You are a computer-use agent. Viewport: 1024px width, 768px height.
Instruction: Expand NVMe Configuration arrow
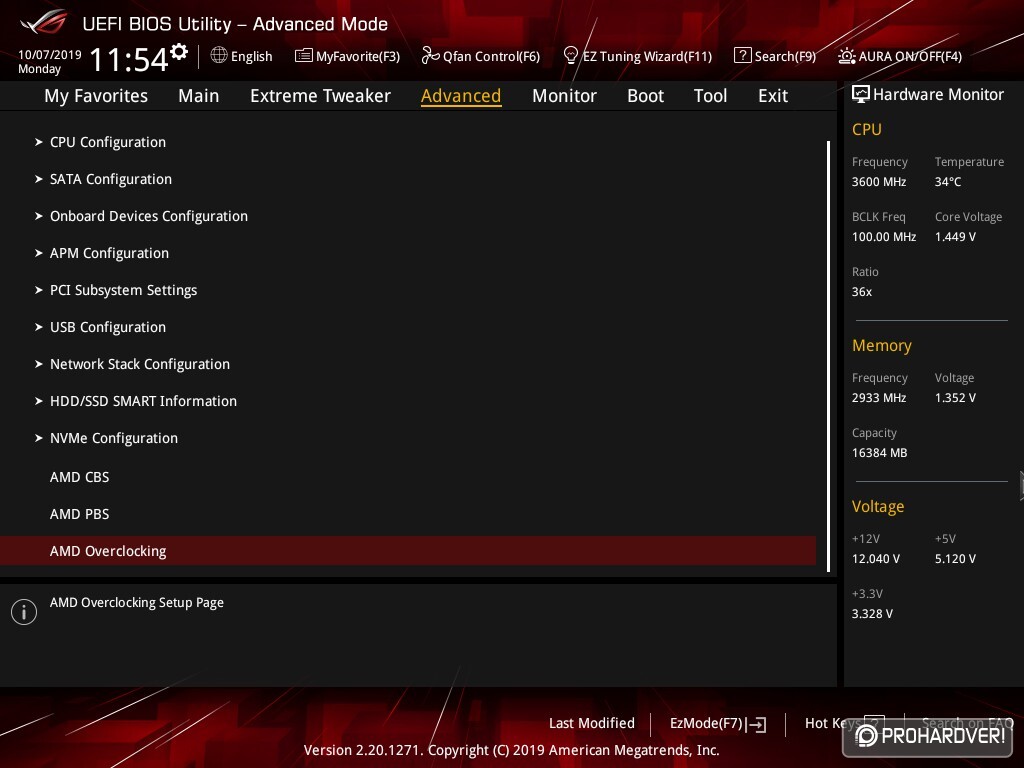click(x=39, y=438)
